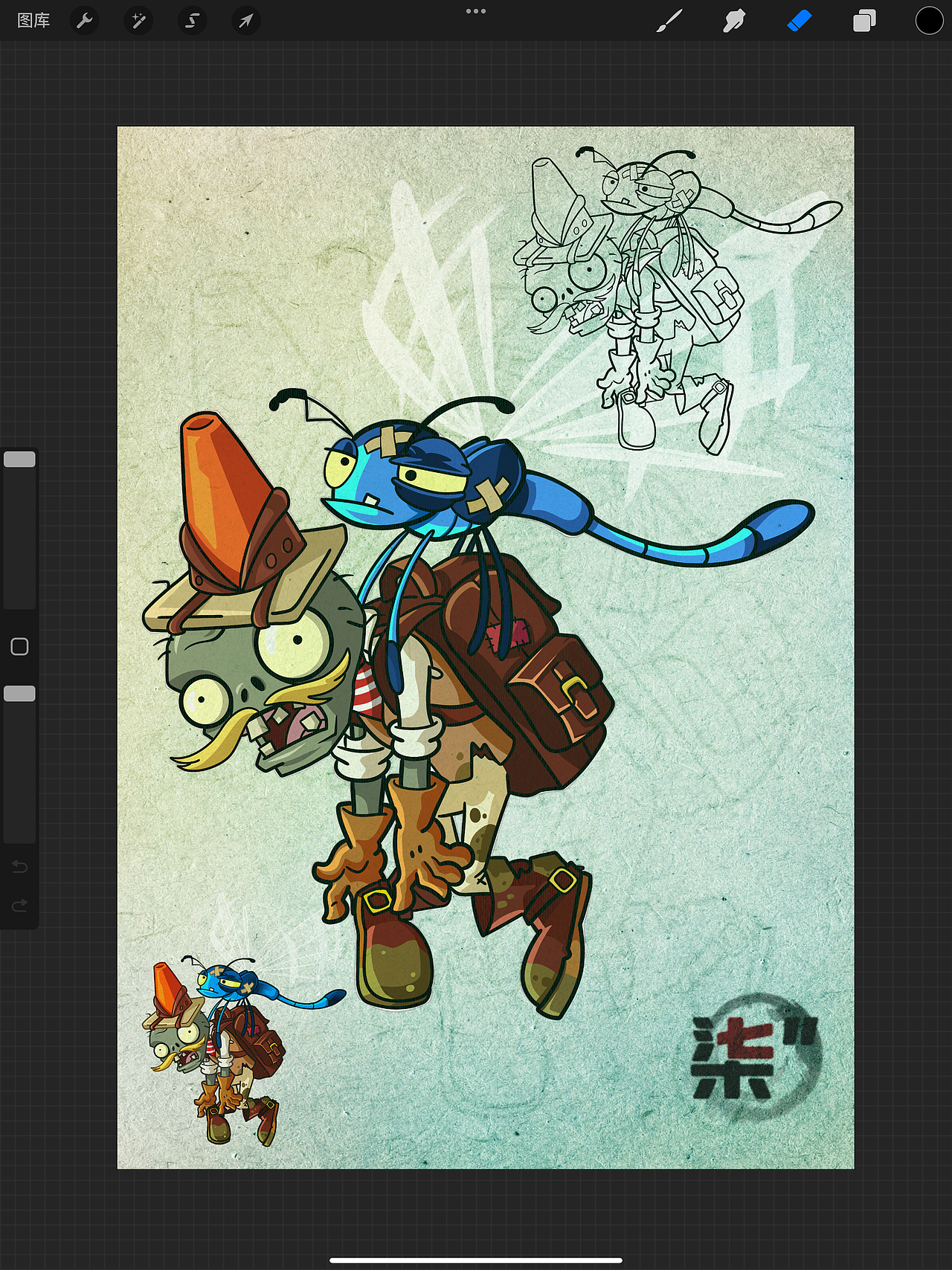Activate the Transform arrow tool
This screenshot has width=952, height=1270.
coord(245,21)
